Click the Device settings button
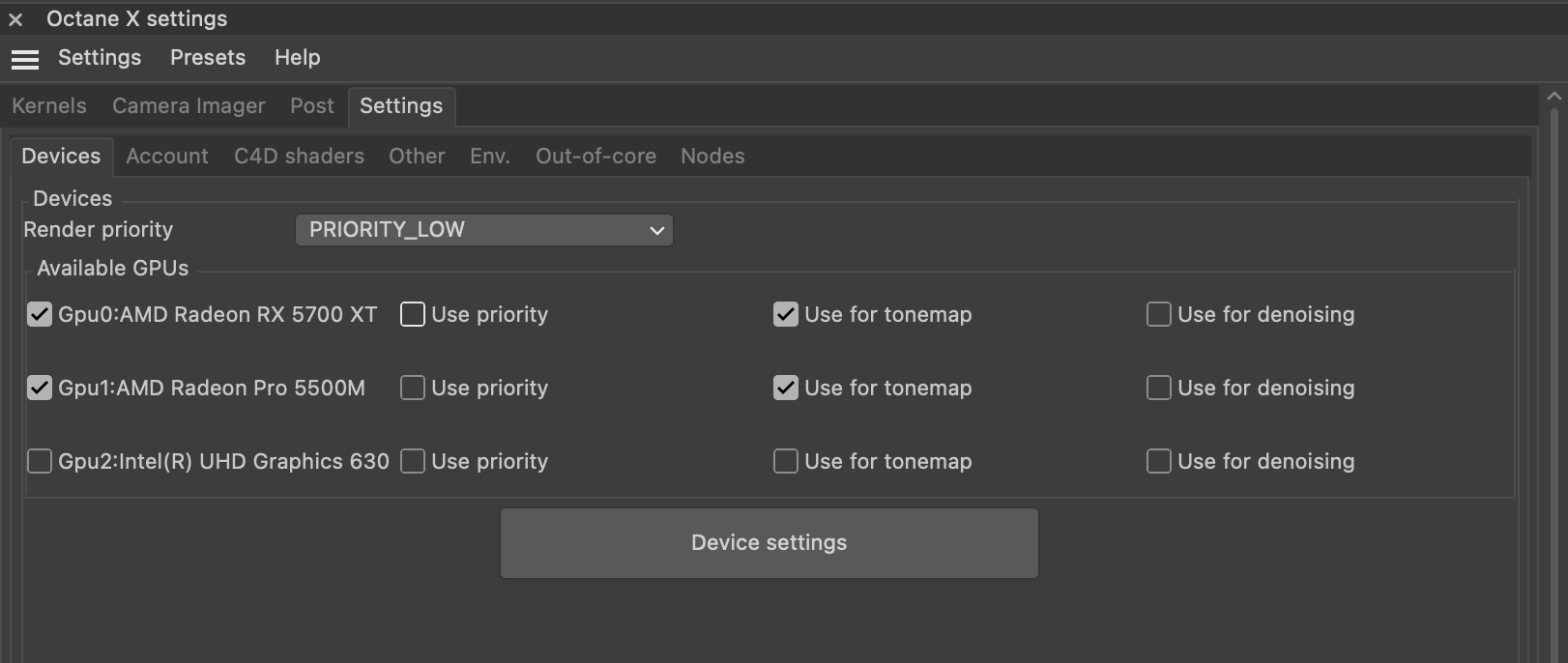 pos(769,543)
